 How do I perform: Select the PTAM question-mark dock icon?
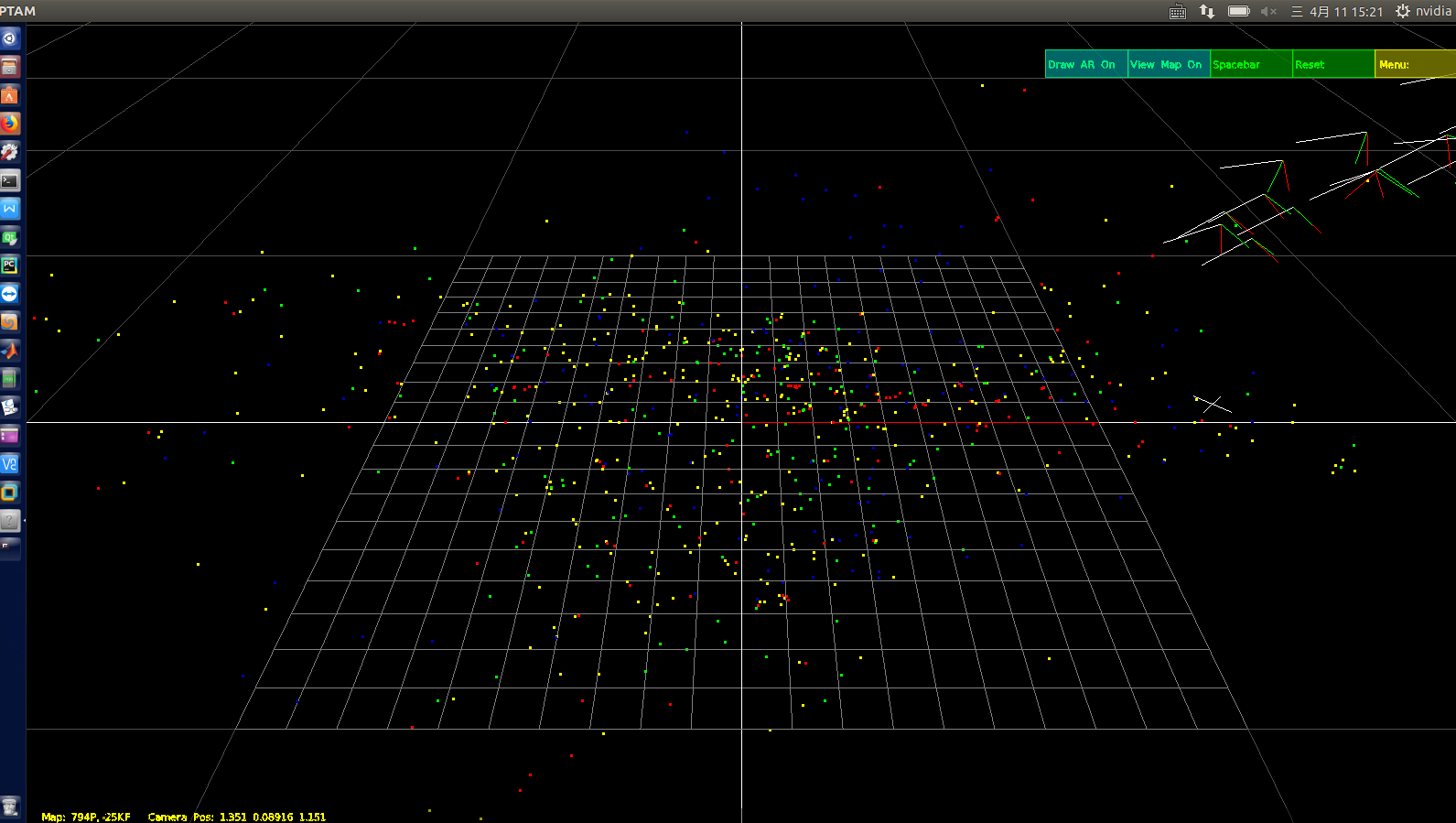[9, 521]
